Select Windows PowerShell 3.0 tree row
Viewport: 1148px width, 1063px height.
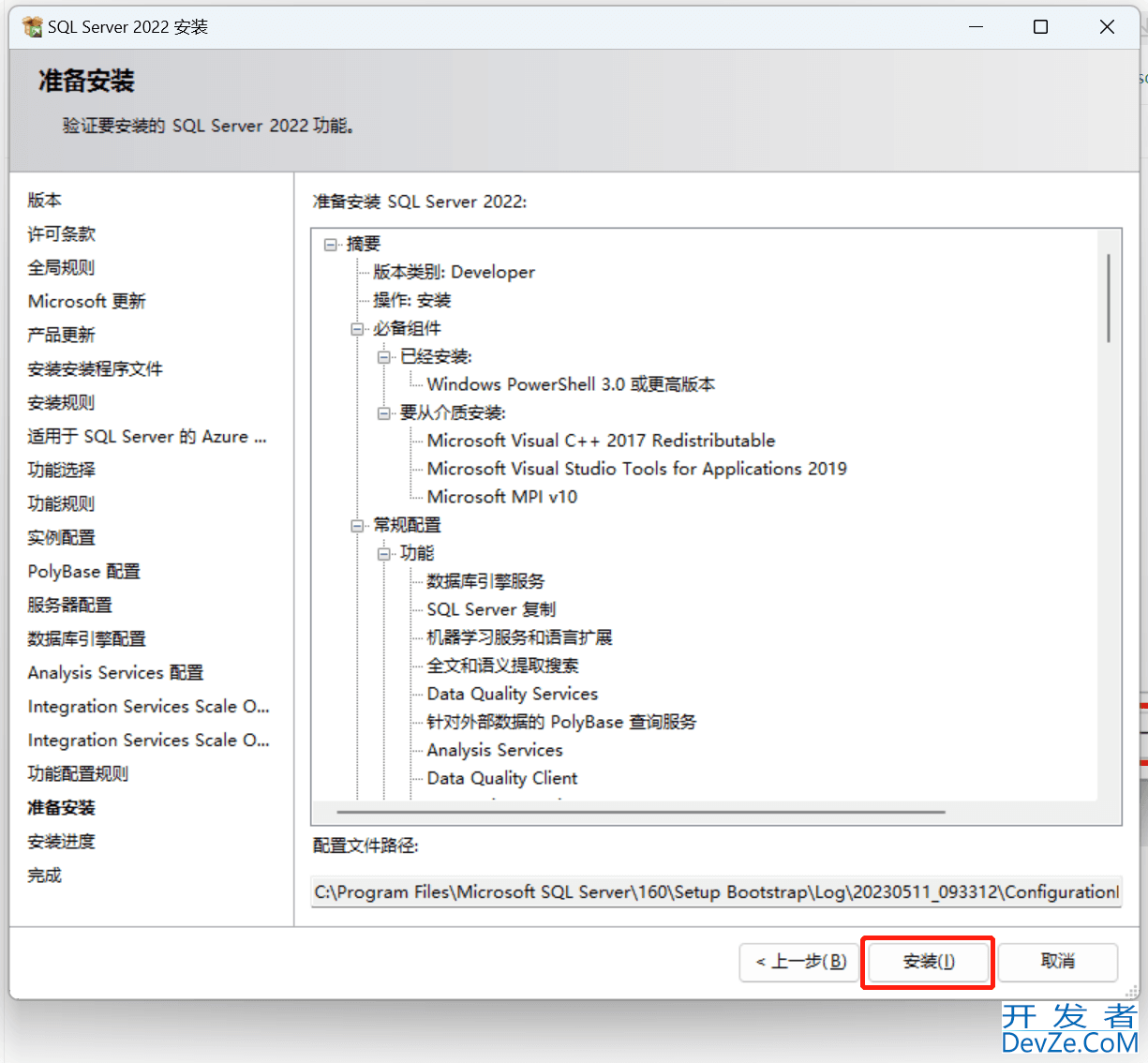click(571, 384)
